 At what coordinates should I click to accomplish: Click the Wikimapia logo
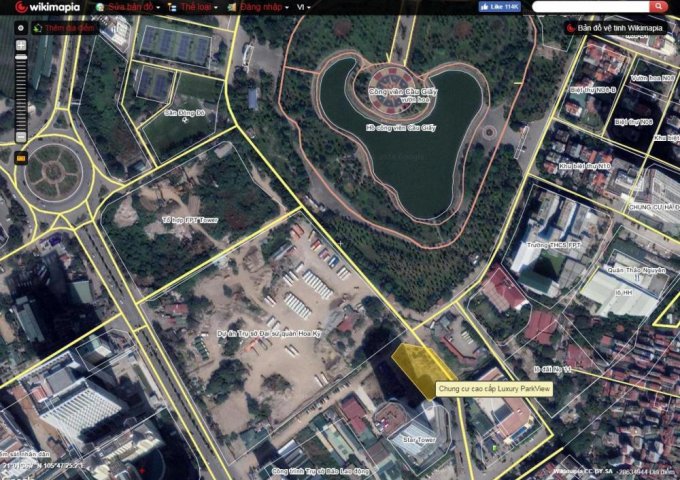pos(48,7)
